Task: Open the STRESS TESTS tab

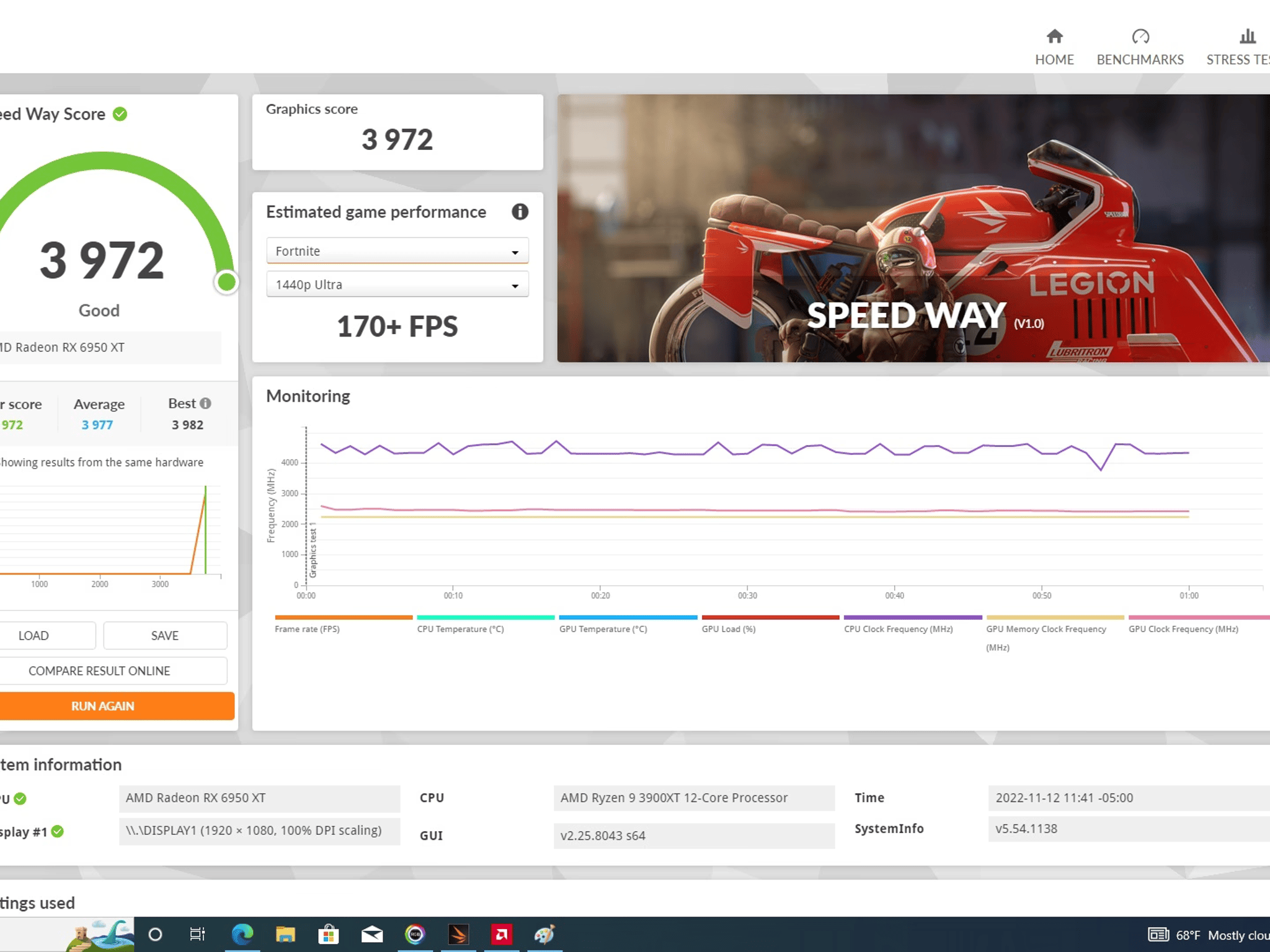Action: tap(1238, 47)
